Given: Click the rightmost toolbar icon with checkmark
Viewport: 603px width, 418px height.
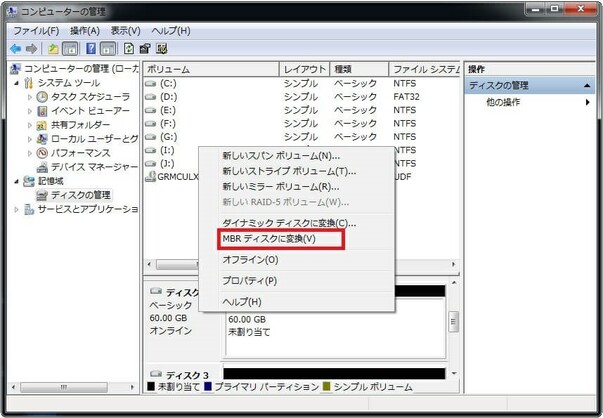Looking at the screenshot, I should pyautogui.click(x=161, y=49).
